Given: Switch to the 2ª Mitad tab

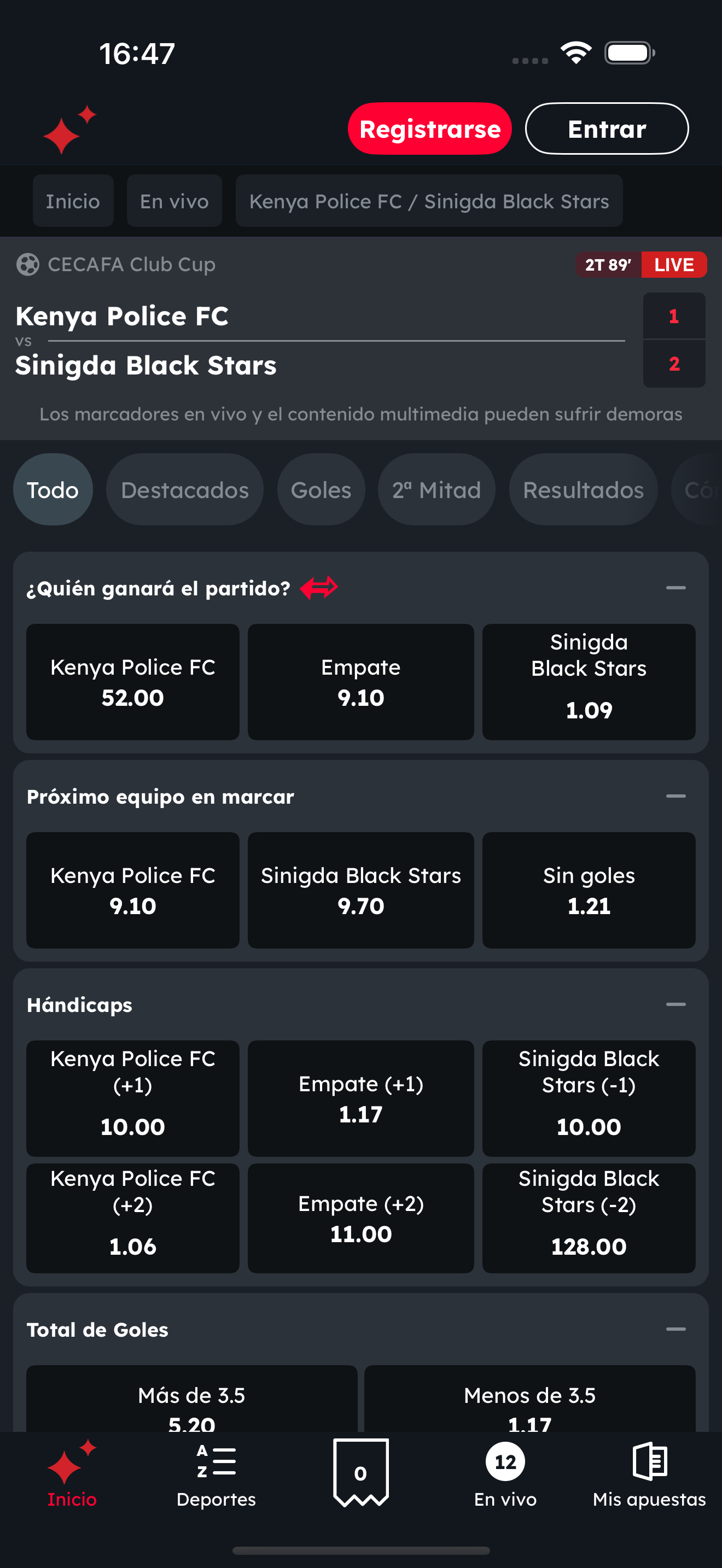Looking at the screenshot, I should 436,489.
